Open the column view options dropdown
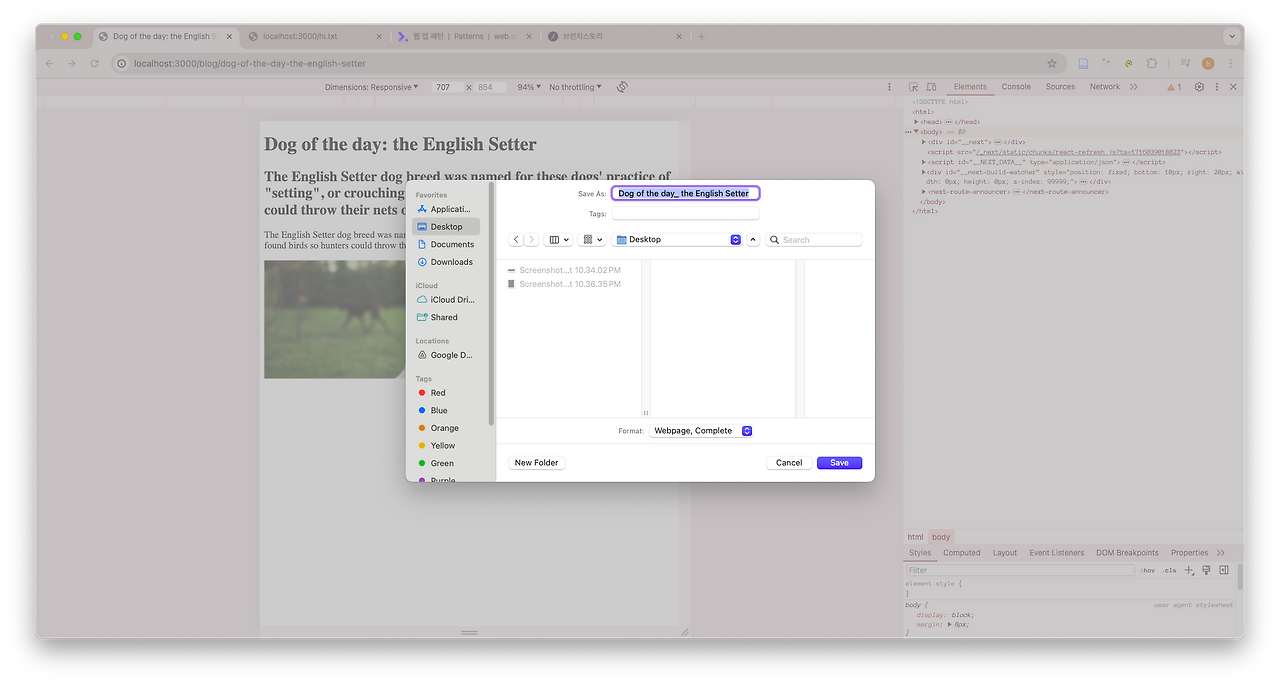This screenshot has width=1280, height=685. pyautogui.click(x=559, y=240)
